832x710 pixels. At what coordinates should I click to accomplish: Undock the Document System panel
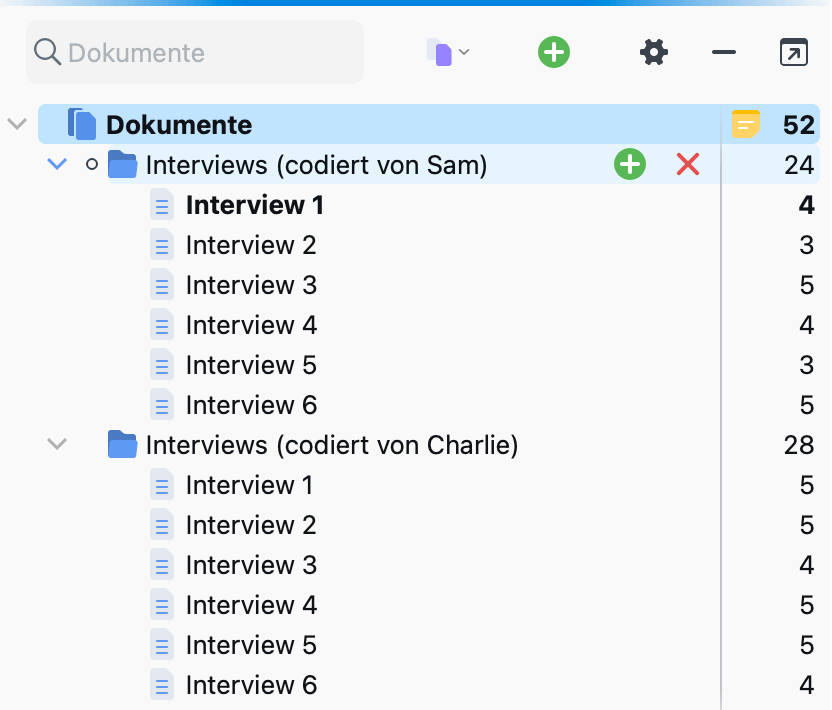794,52
